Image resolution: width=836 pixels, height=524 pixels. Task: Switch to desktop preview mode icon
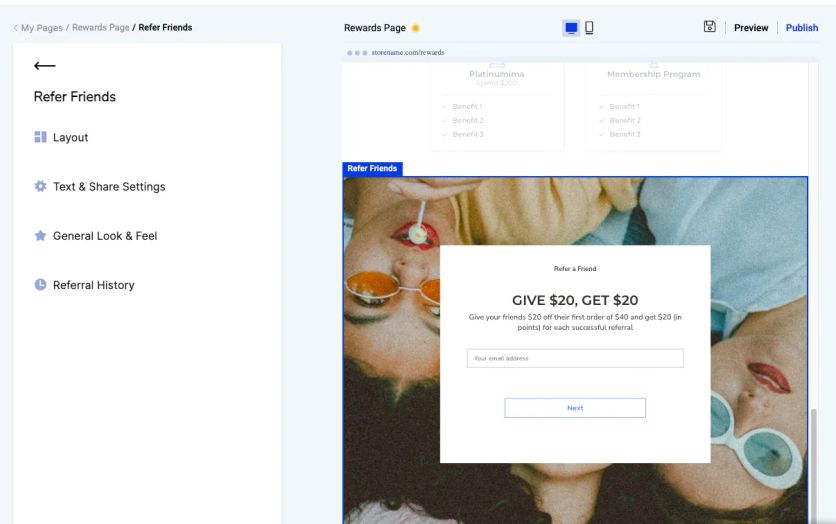tap(571, 28)
